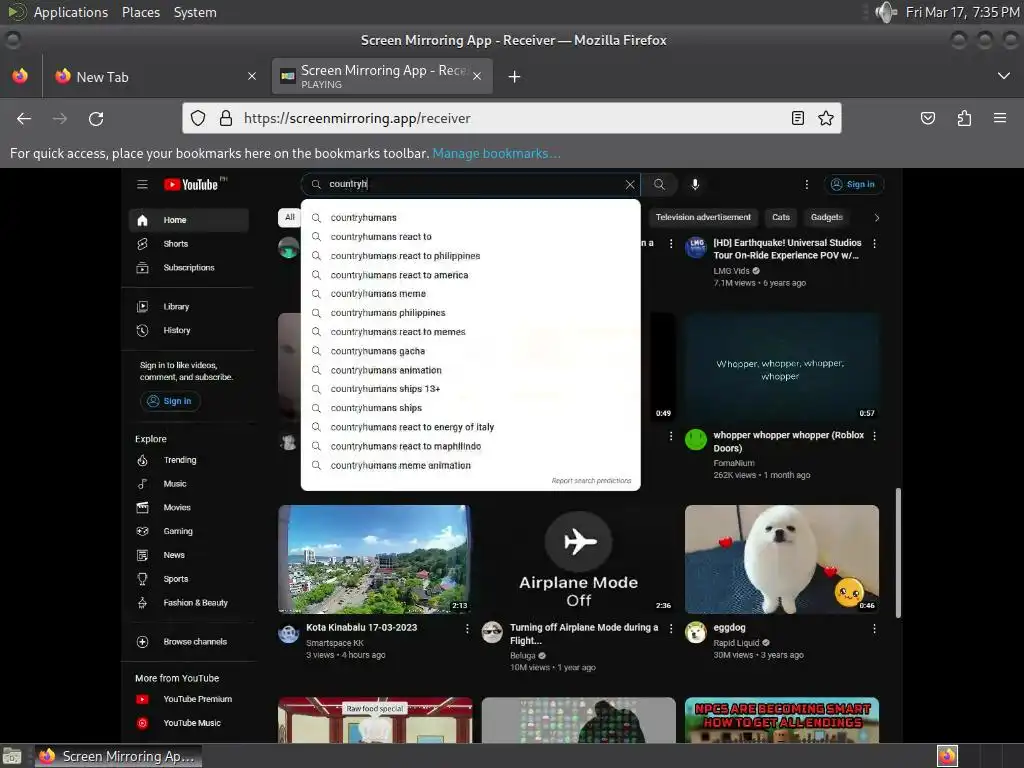The width and height of the screenshot is (1024, 768).
Task: Start voice search with the microphone
Action: 695,185
